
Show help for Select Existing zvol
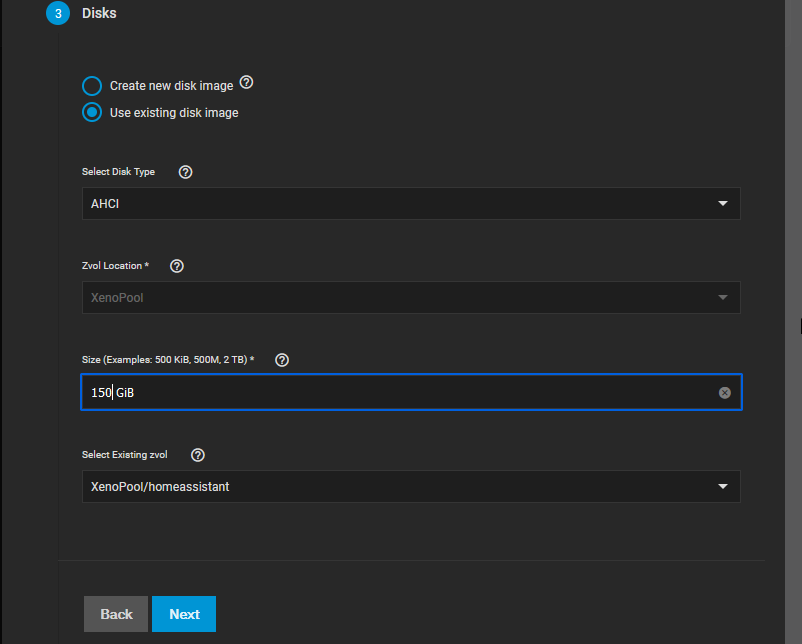tap(198, 455)
